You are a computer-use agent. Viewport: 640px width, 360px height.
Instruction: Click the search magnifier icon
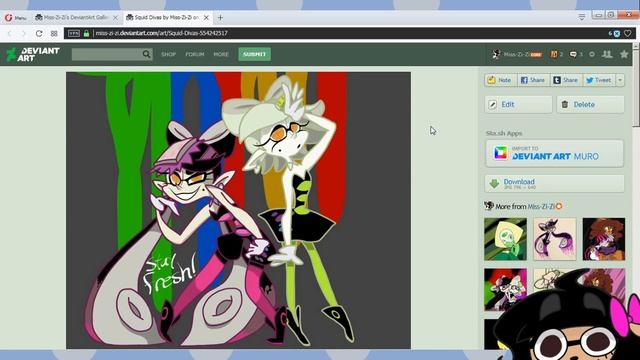(147, 54)
